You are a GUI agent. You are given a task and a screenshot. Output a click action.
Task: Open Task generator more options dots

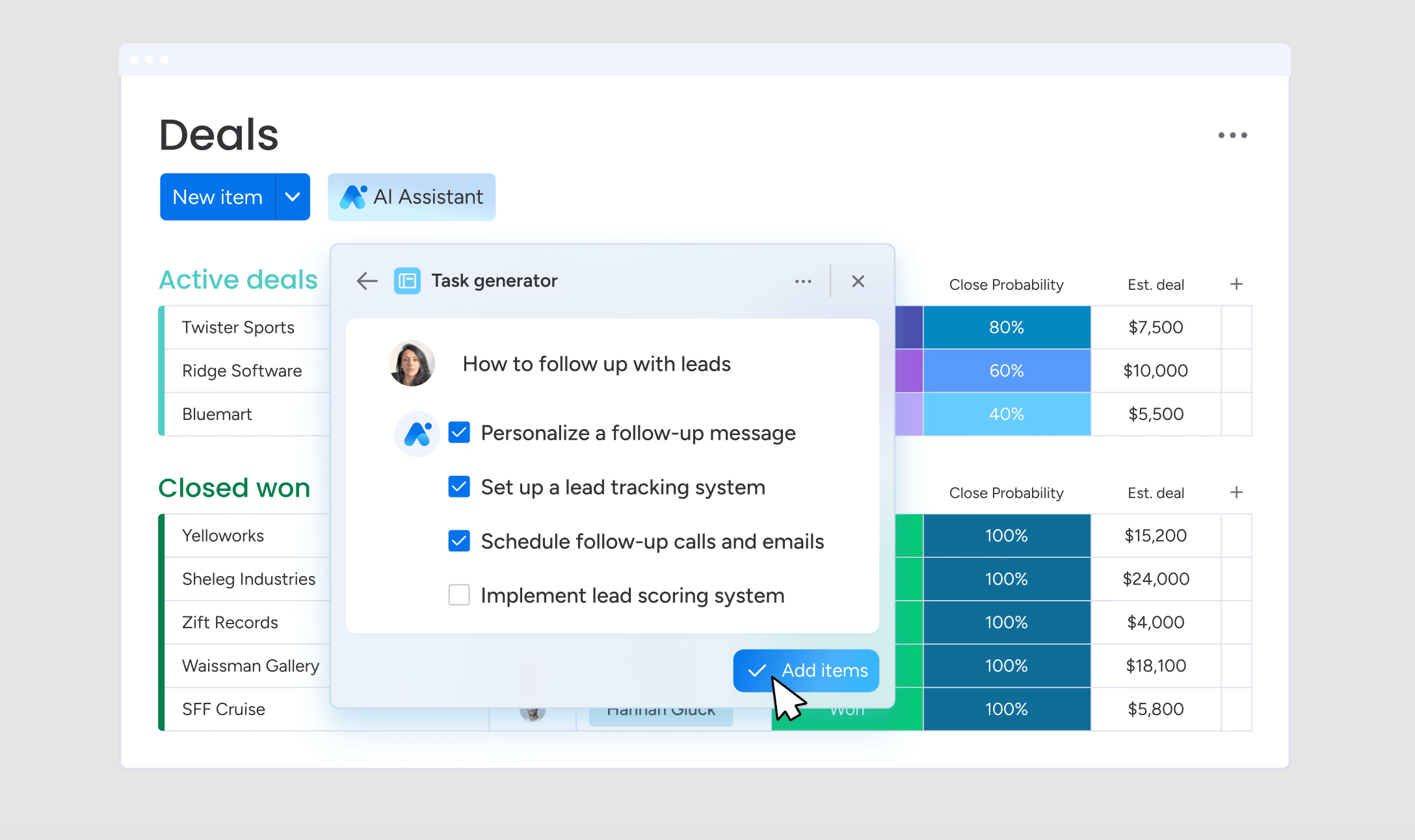click(803, 282)
